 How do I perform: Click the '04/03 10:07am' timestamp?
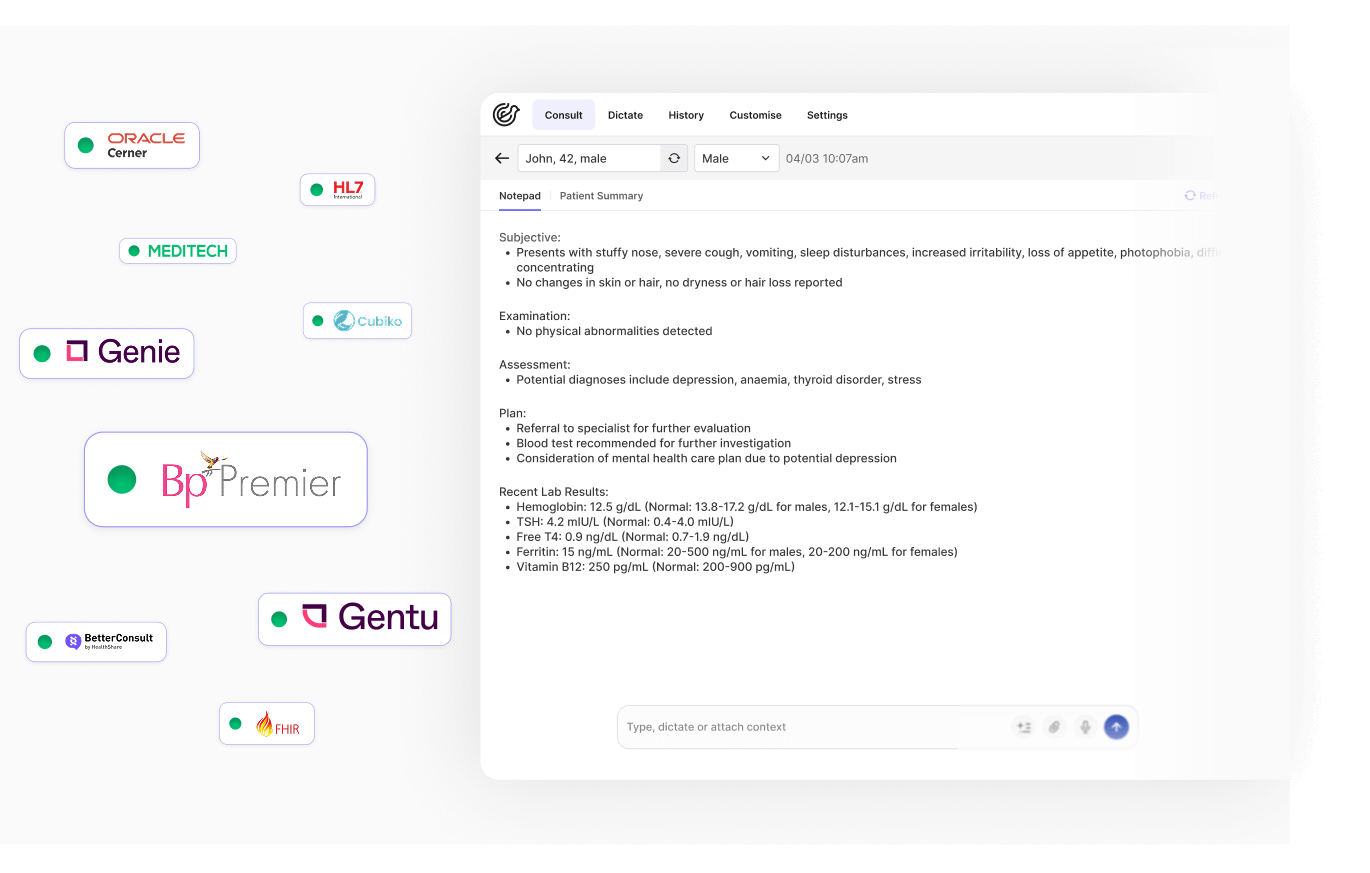pos(827,158)
